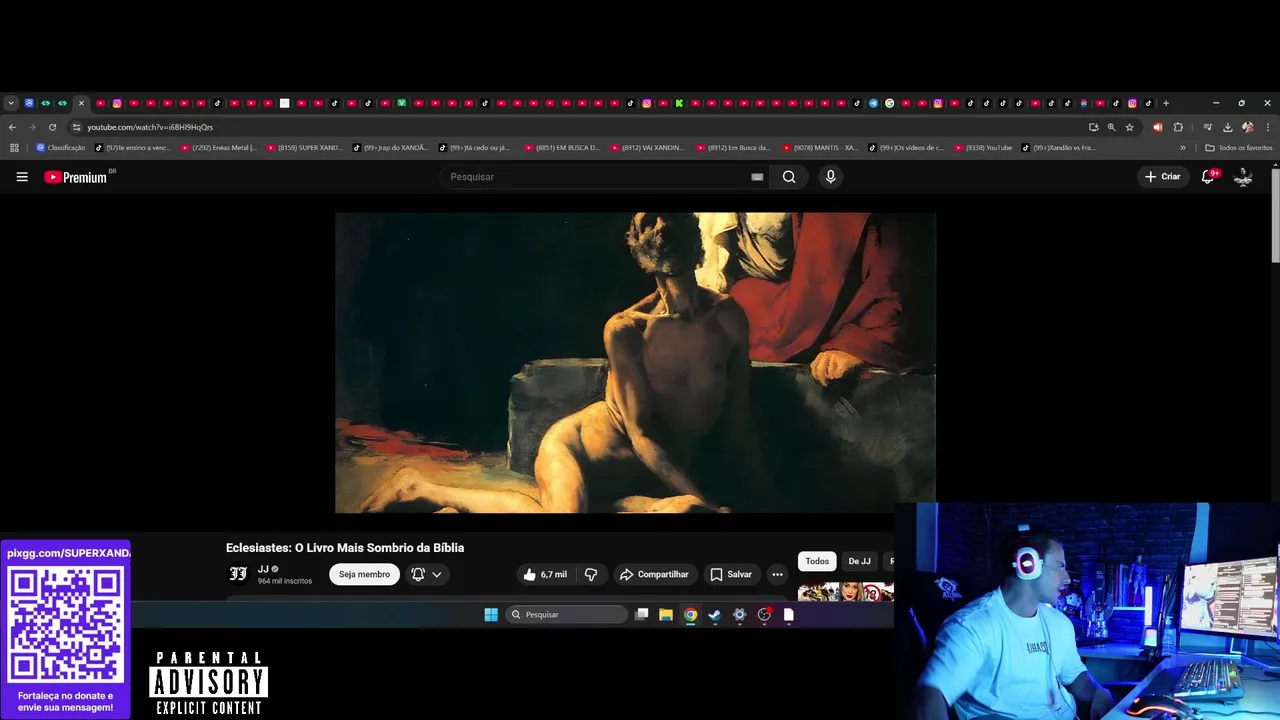The image size is (1280, 720).
Task: Open Chrome three-dot menu
Action: pyautogui.click(x=1268, y=127)
